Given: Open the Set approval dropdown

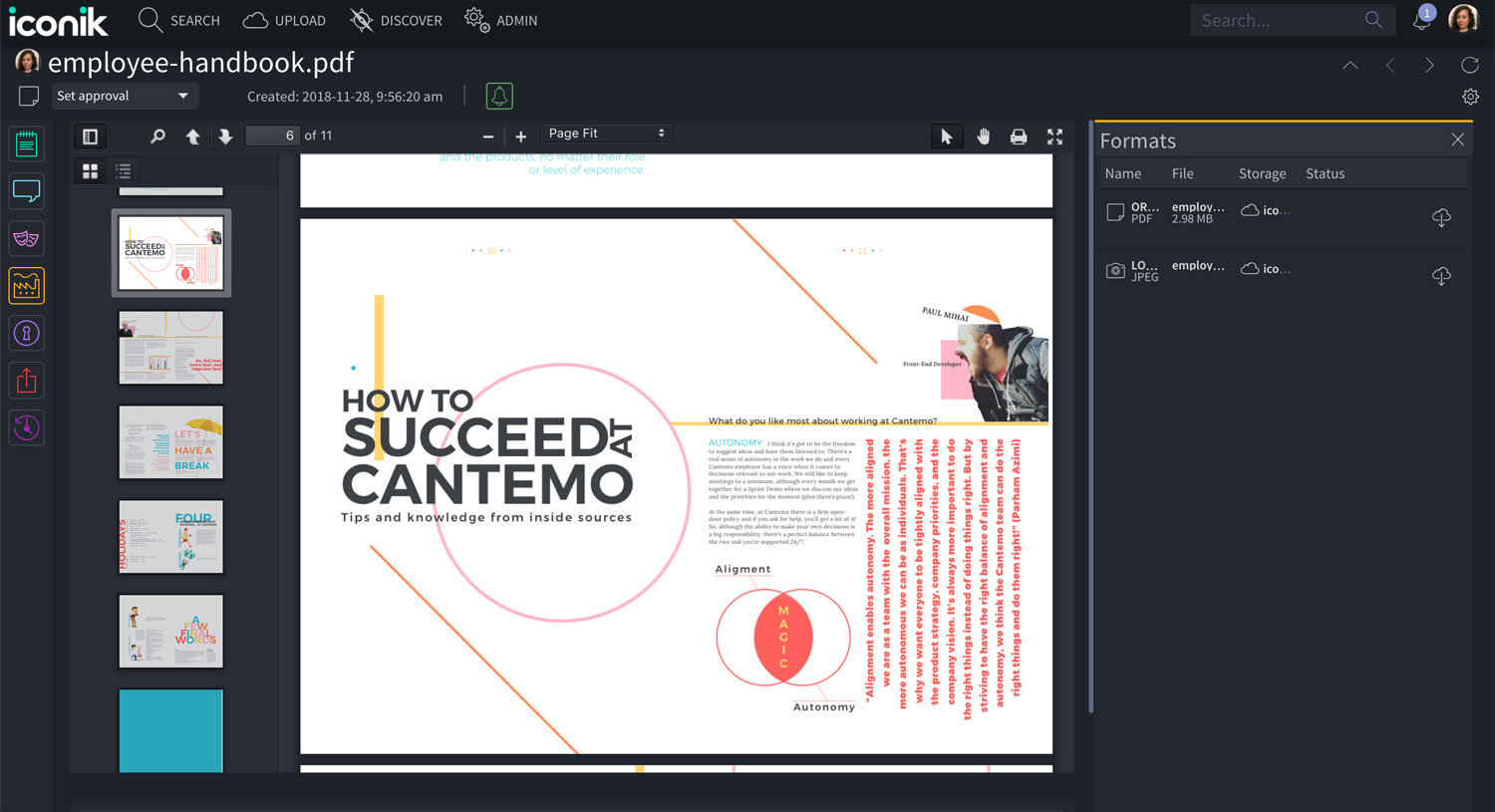Looking at the screenshot, I should 124,96.
